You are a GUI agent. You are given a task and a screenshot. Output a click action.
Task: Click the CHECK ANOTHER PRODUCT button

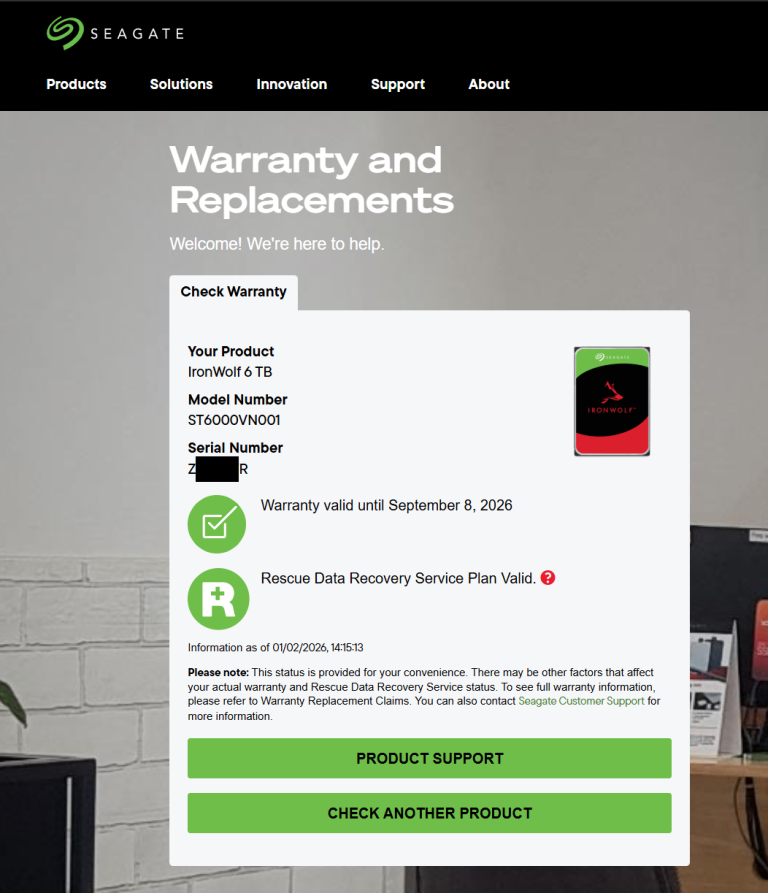[430, 813]
